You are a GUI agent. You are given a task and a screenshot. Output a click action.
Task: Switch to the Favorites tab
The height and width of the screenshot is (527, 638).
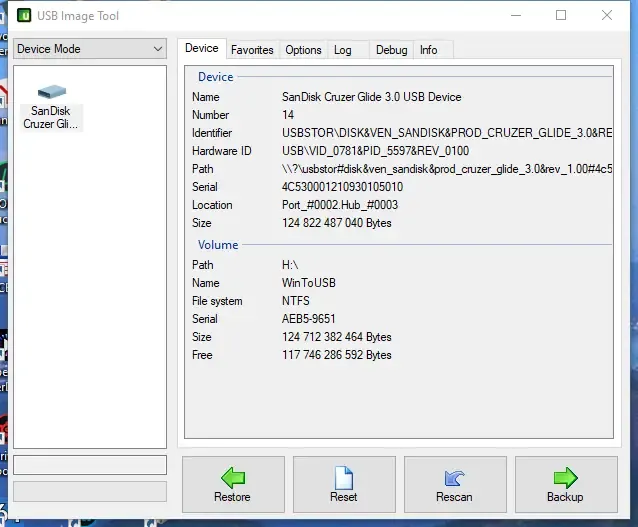pyautogui.click(x=252, y=50)
